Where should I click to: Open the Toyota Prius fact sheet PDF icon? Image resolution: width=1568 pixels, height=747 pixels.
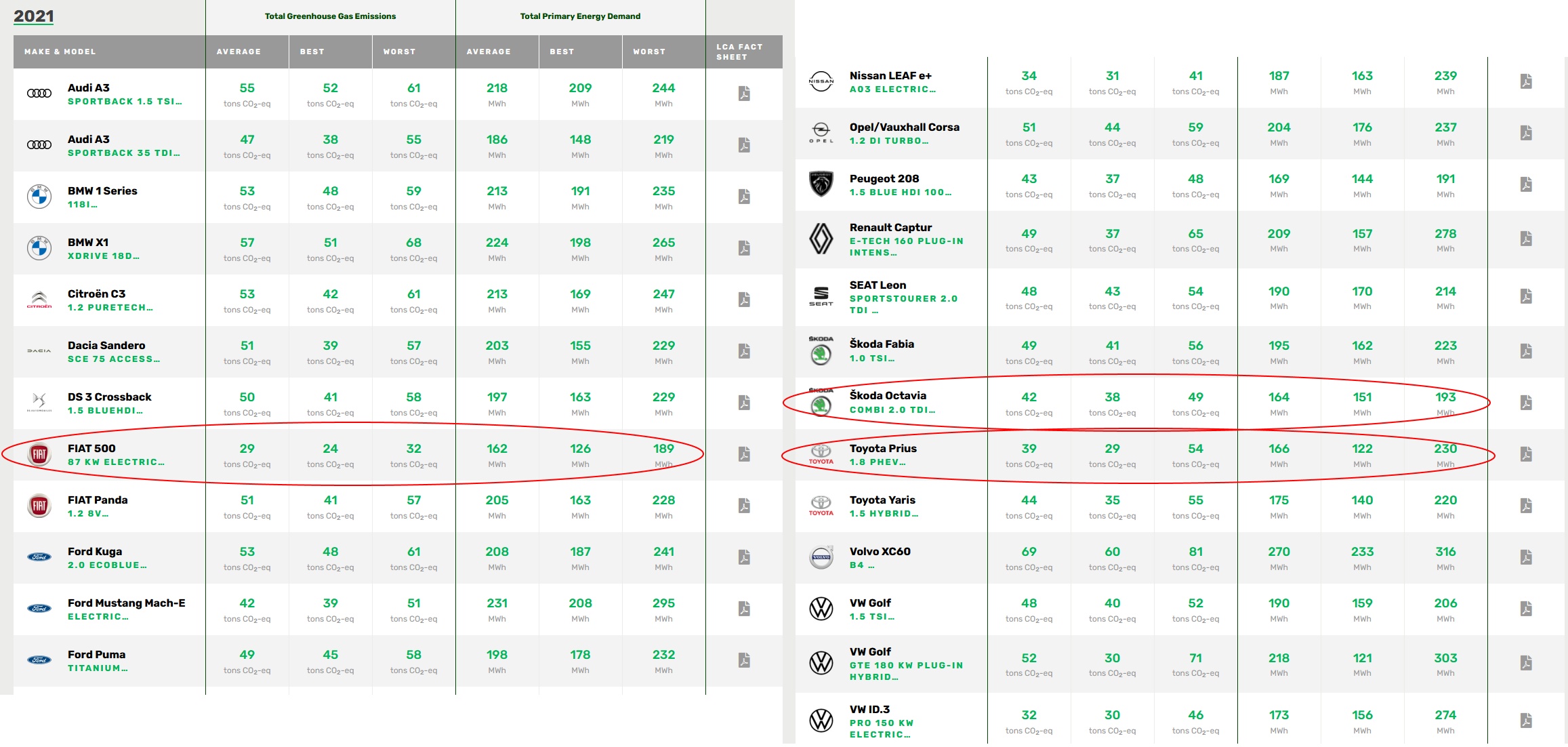point(1526,454)
